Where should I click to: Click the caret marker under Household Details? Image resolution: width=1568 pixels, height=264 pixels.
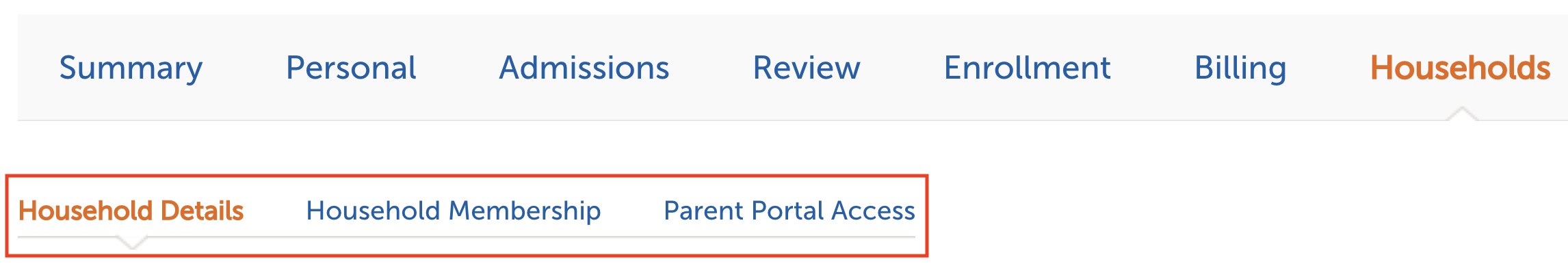[132, 242]
